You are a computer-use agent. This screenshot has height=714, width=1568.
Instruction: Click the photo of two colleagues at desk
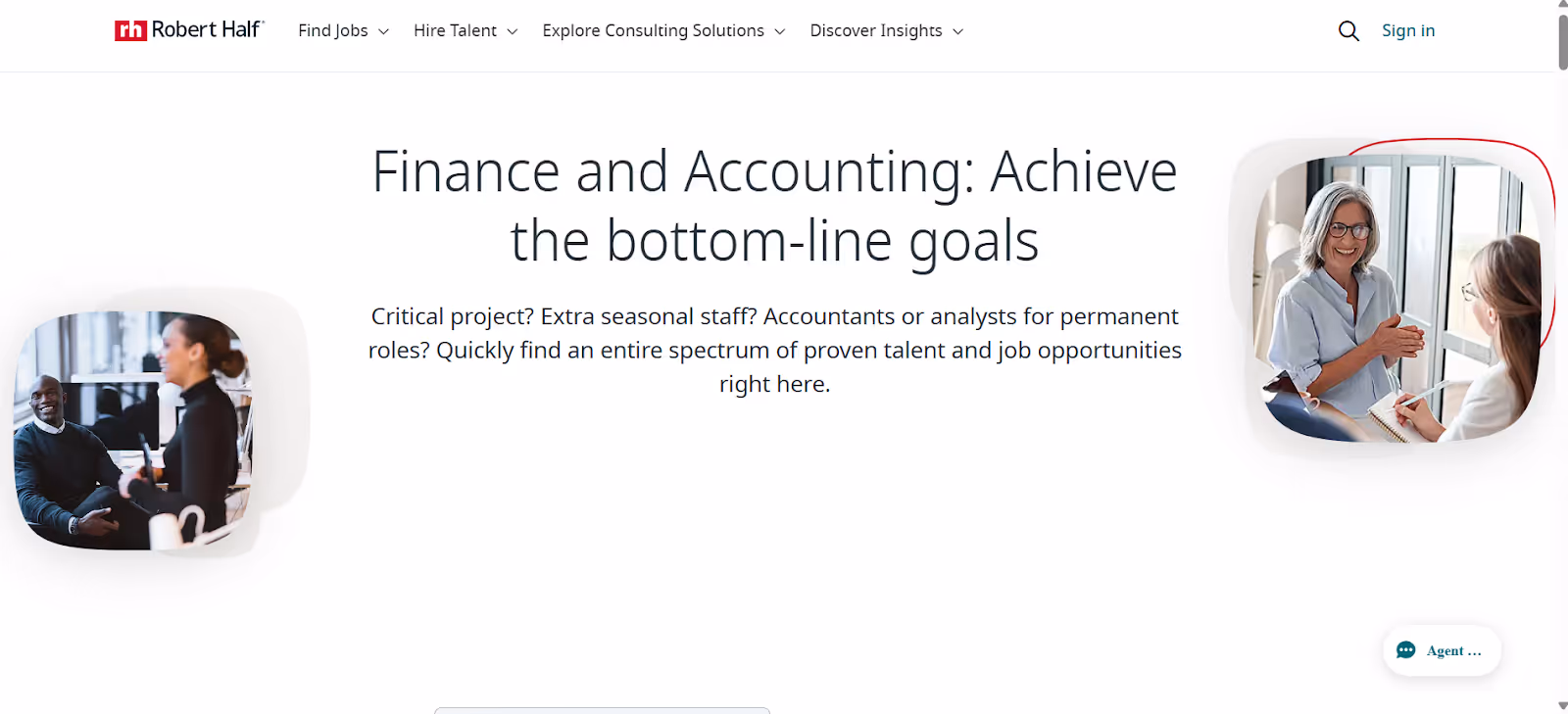(133, 431)
